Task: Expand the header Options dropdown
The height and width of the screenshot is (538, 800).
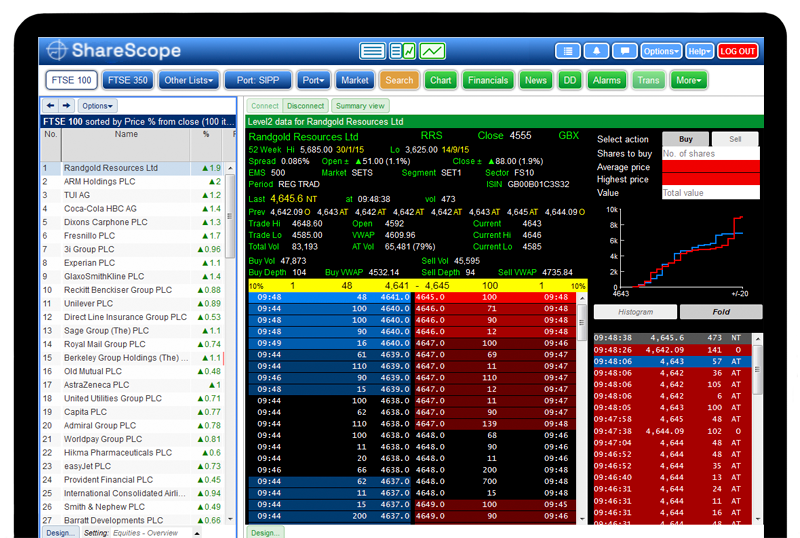Action: pos(661,51)
